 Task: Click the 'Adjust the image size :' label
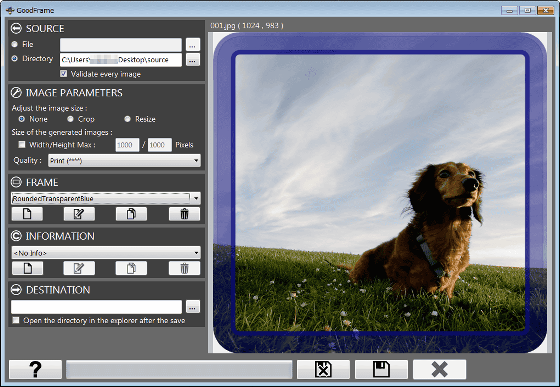[49, 108]
